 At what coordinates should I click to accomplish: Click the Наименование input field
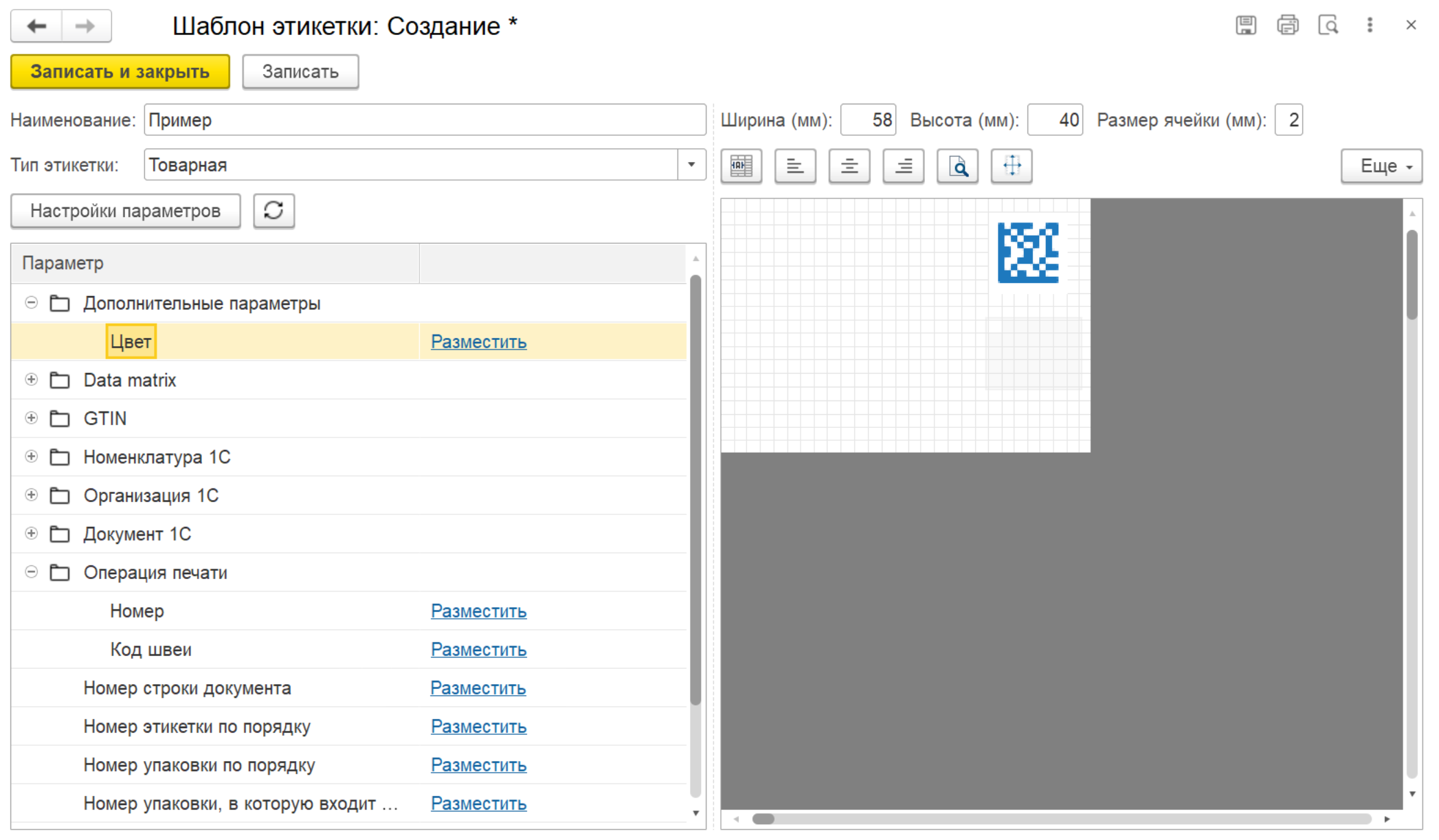(425, 120)
